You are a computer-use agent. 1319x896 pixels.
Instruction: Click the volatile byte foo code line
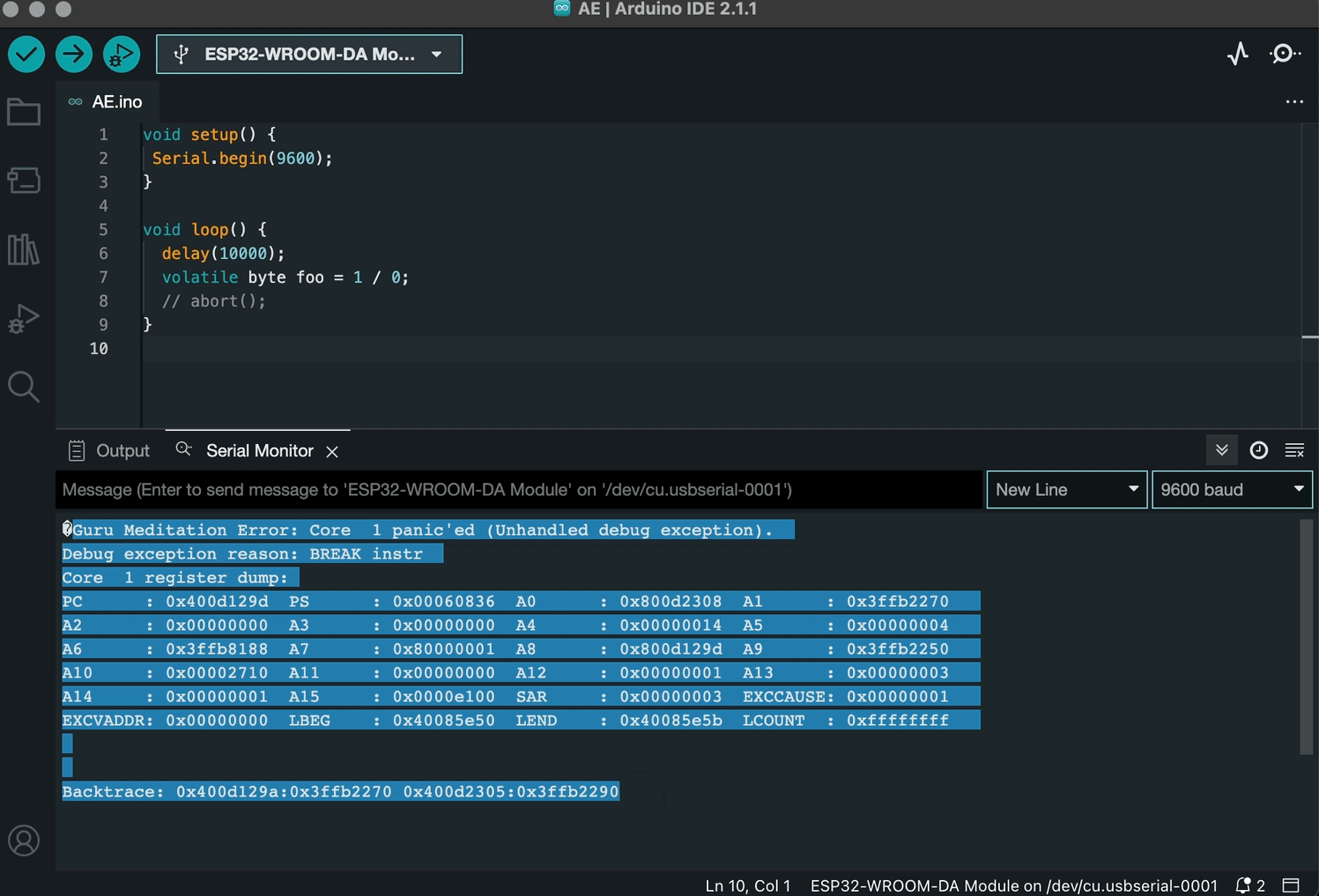point(285,278)
